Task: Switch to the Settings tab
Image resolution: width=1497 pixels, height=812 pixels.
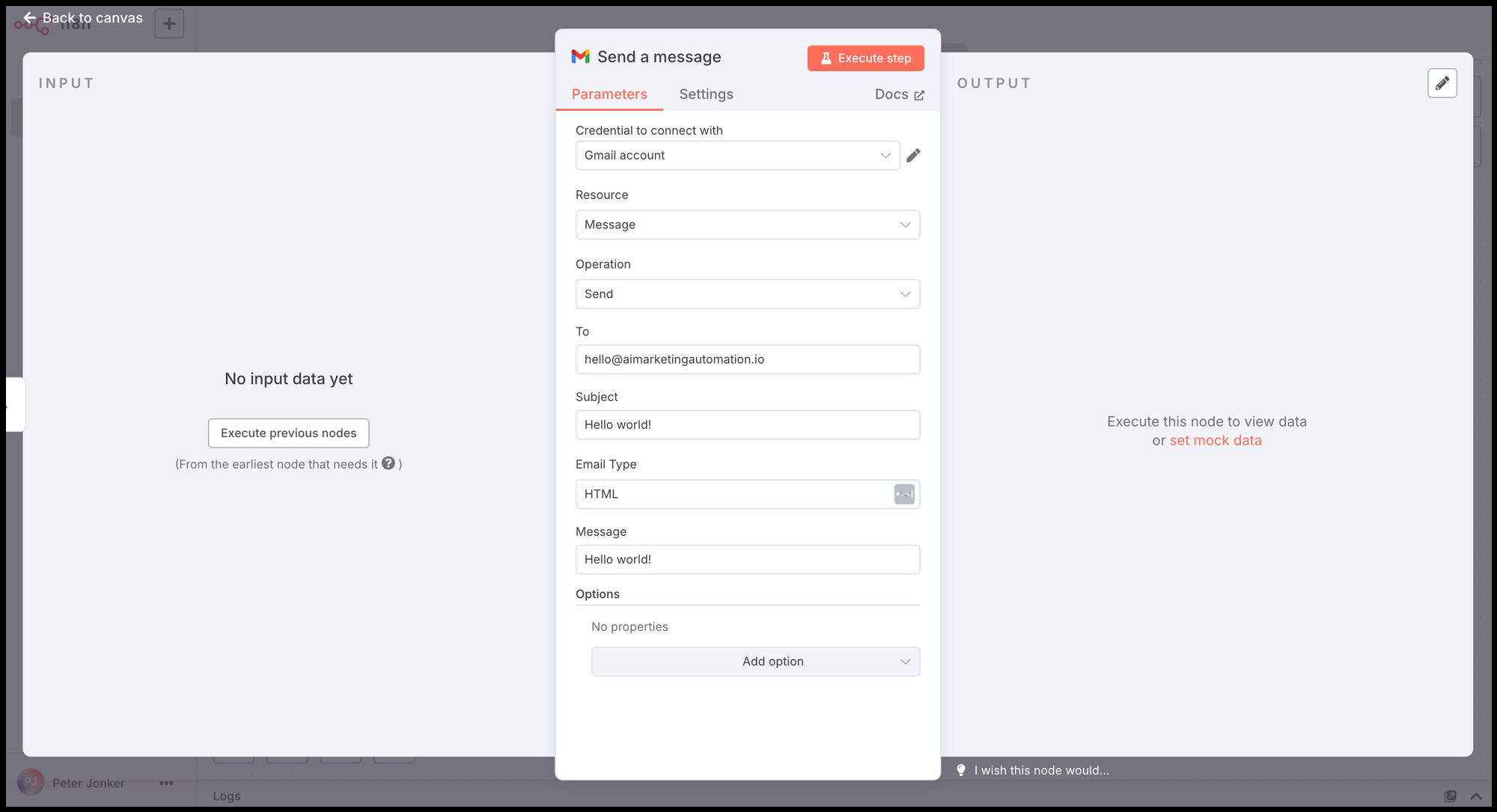Action: [706, 94]
